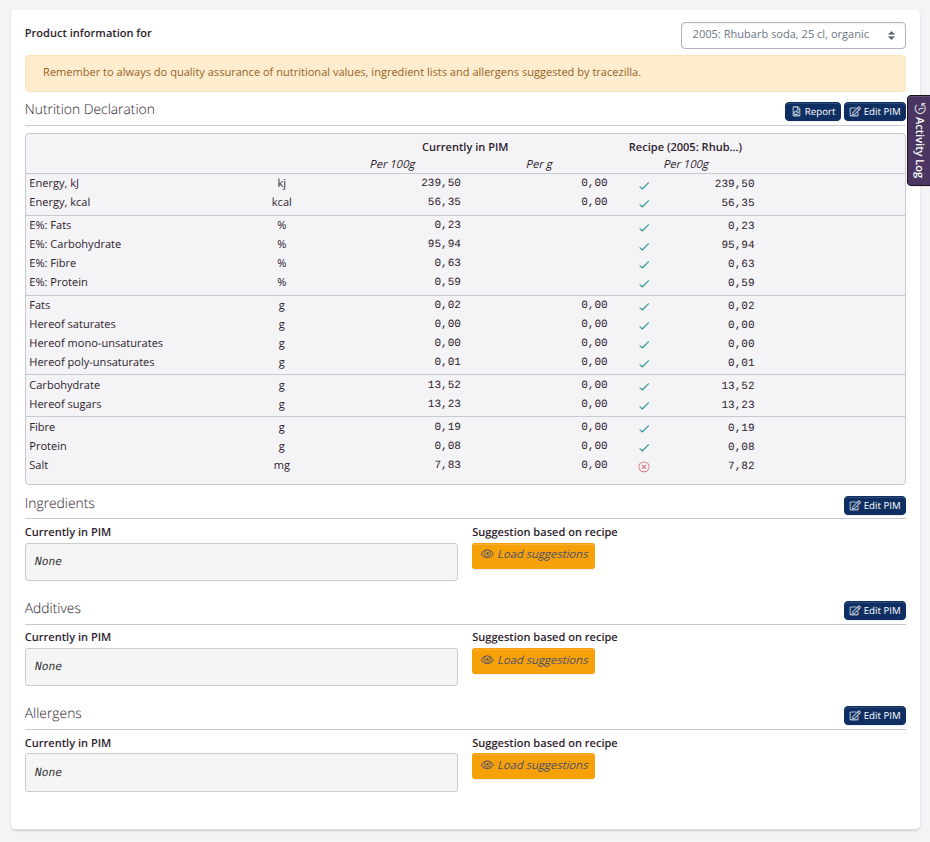
Task: Load suggestions for Additives
Action: click(x=533, y=661)
